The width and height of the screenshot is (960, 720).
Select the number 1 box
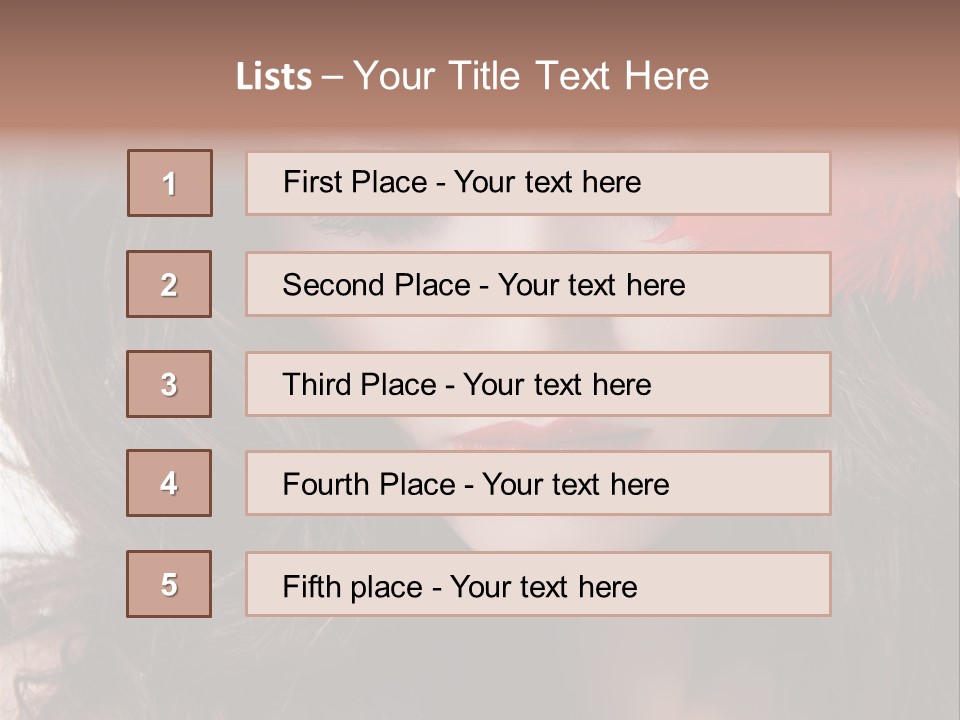coord(170,183)
